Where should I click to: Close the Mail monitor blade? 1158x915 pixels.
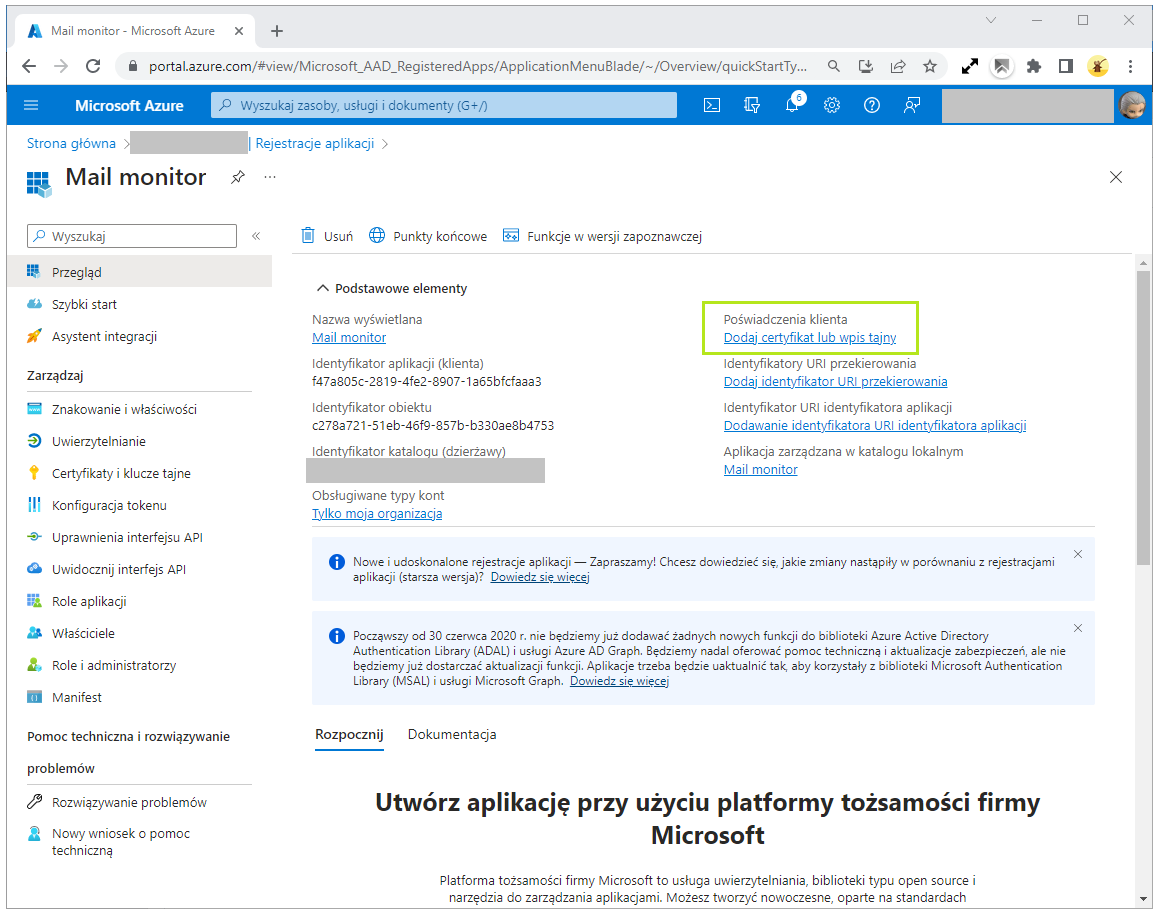[x=1116, y=177]
